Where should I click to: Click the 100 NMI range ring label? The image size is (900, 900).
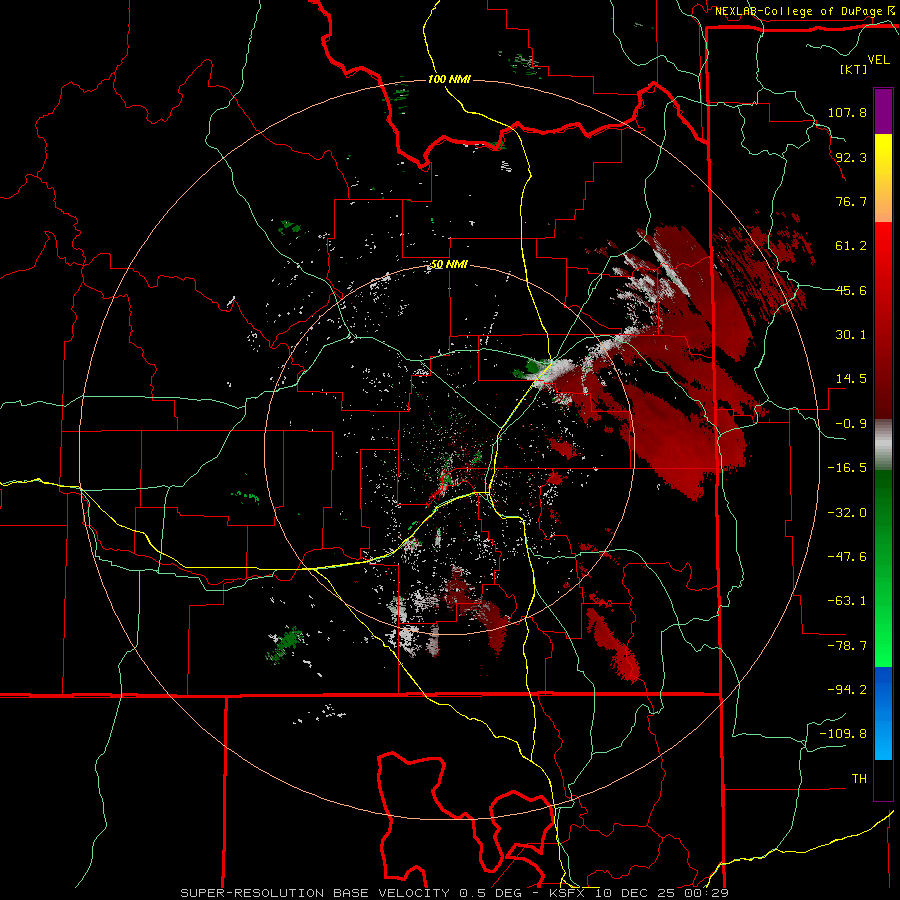tap(449, 79)
